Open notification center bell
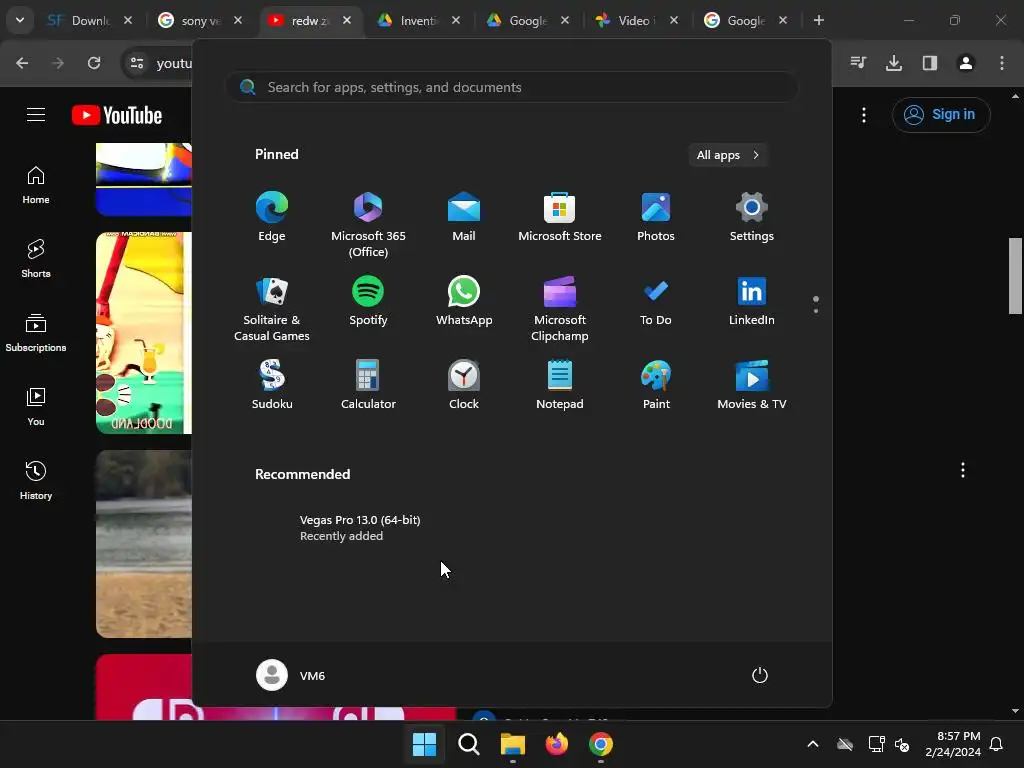This screenshot has width=1024, height=768. [996, 744]
